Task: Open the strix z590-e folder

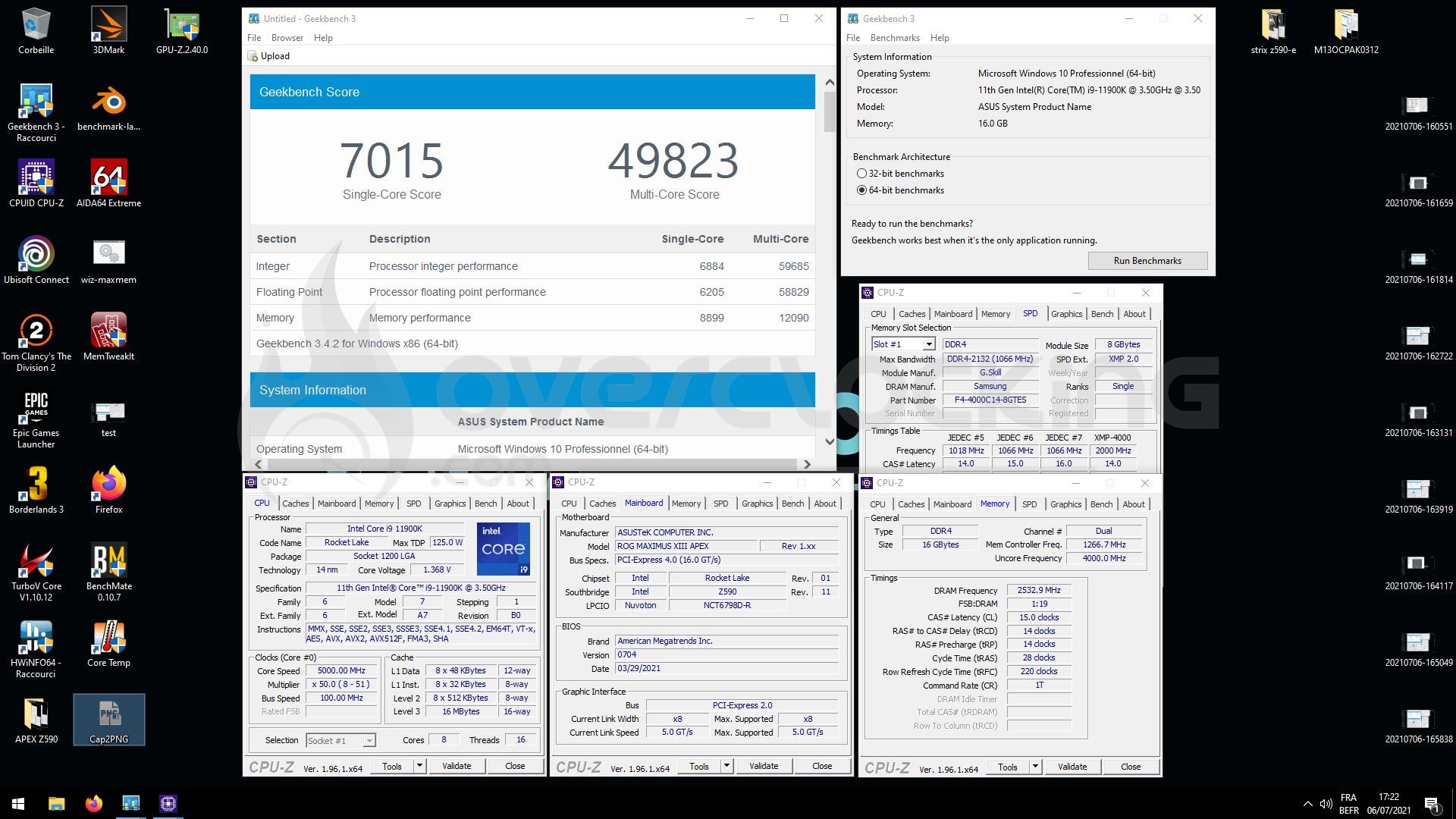Action: (x=1273, y=30)
